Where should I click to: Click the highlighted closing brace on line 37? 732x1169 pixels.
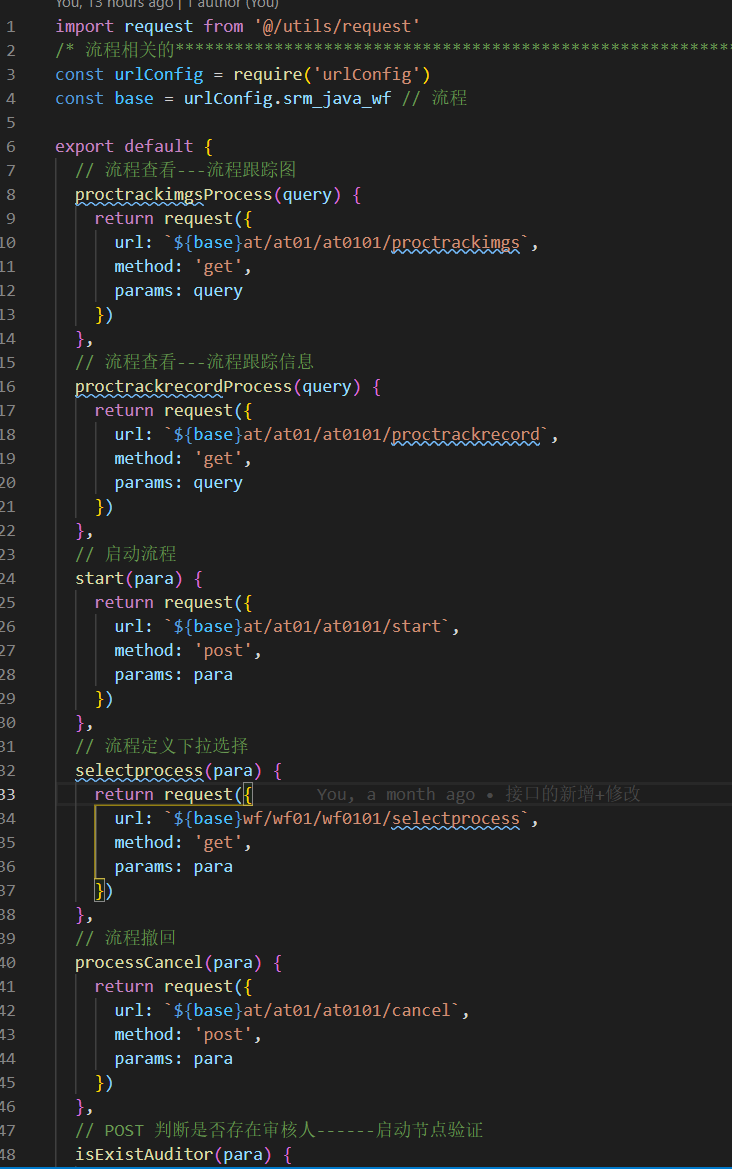pyautogui.click(x=99, y=890)
